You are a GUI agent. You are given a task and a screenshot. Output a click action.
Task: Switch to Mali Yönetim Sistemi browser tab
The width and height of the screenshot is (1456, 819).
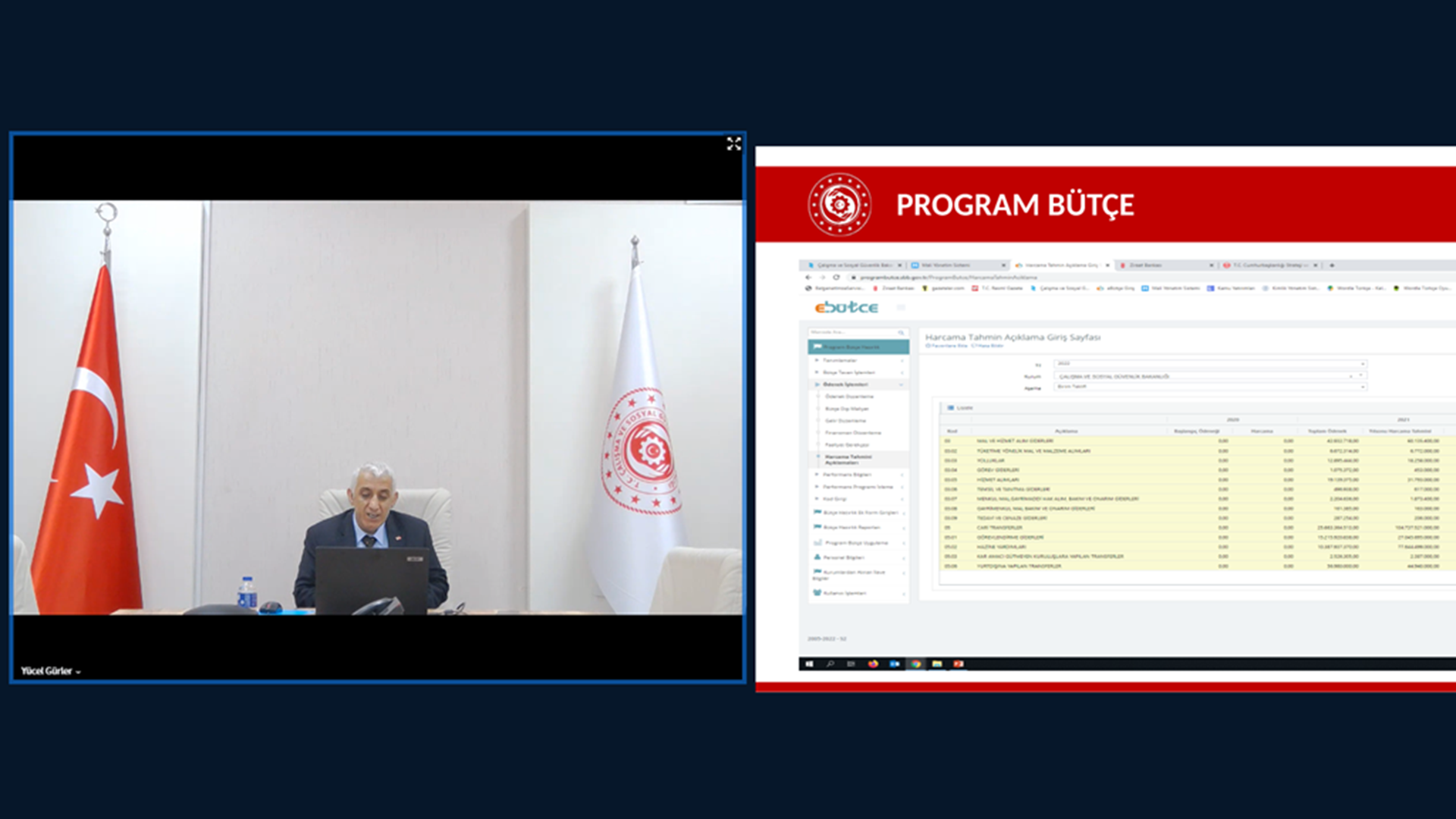pyautogui.click(x=945, y=265)
